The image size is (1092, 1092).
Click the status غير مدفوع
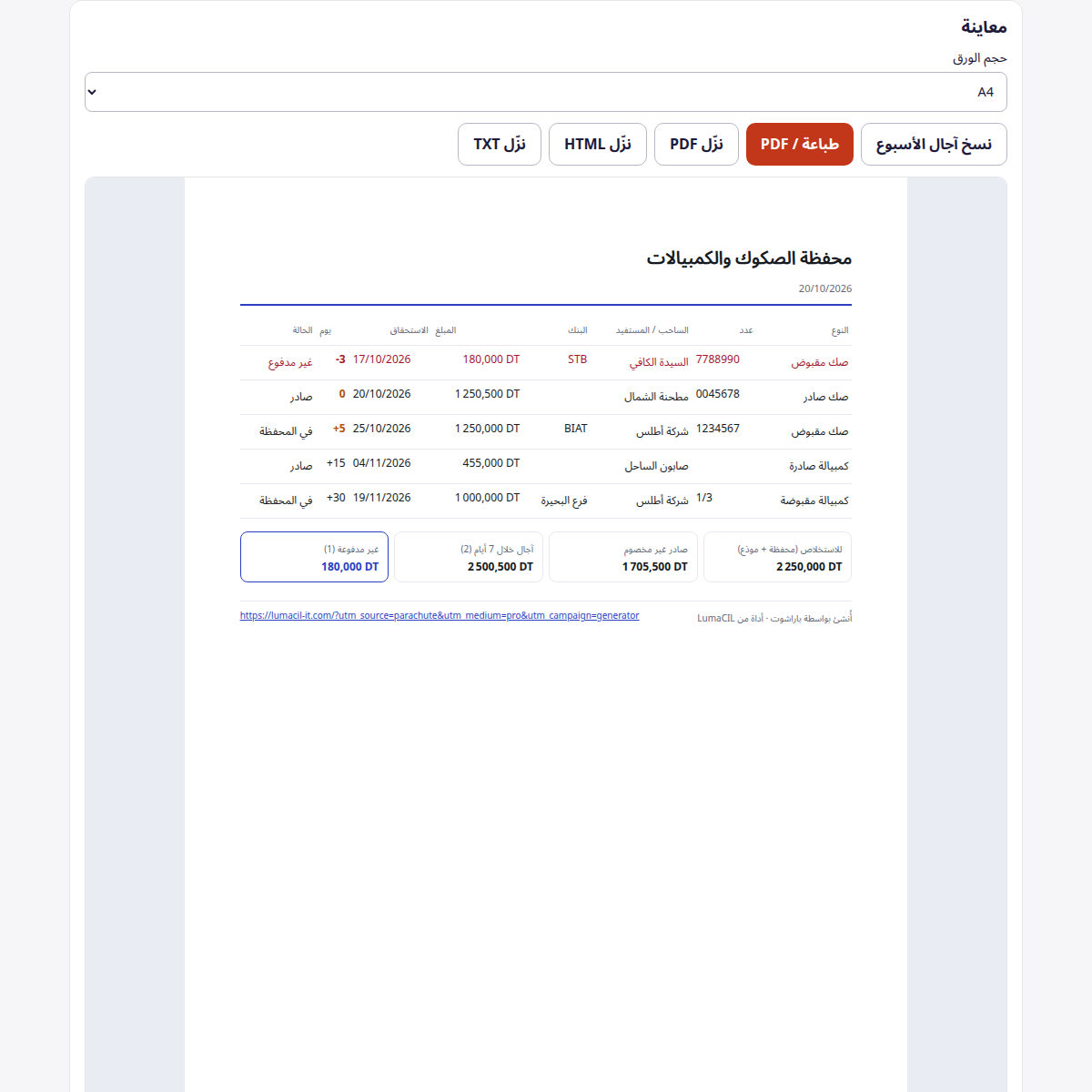coord(290,362)
